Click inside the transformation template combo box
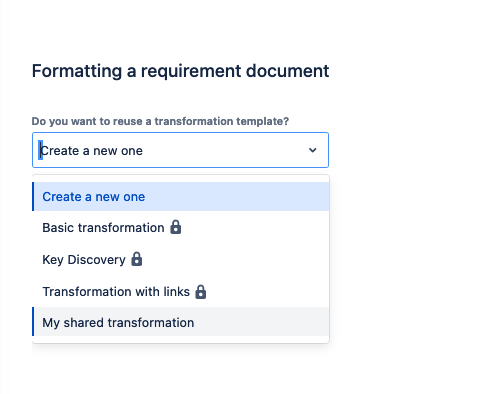Screen dimensions: 480x394 click(x=180, y=150)
